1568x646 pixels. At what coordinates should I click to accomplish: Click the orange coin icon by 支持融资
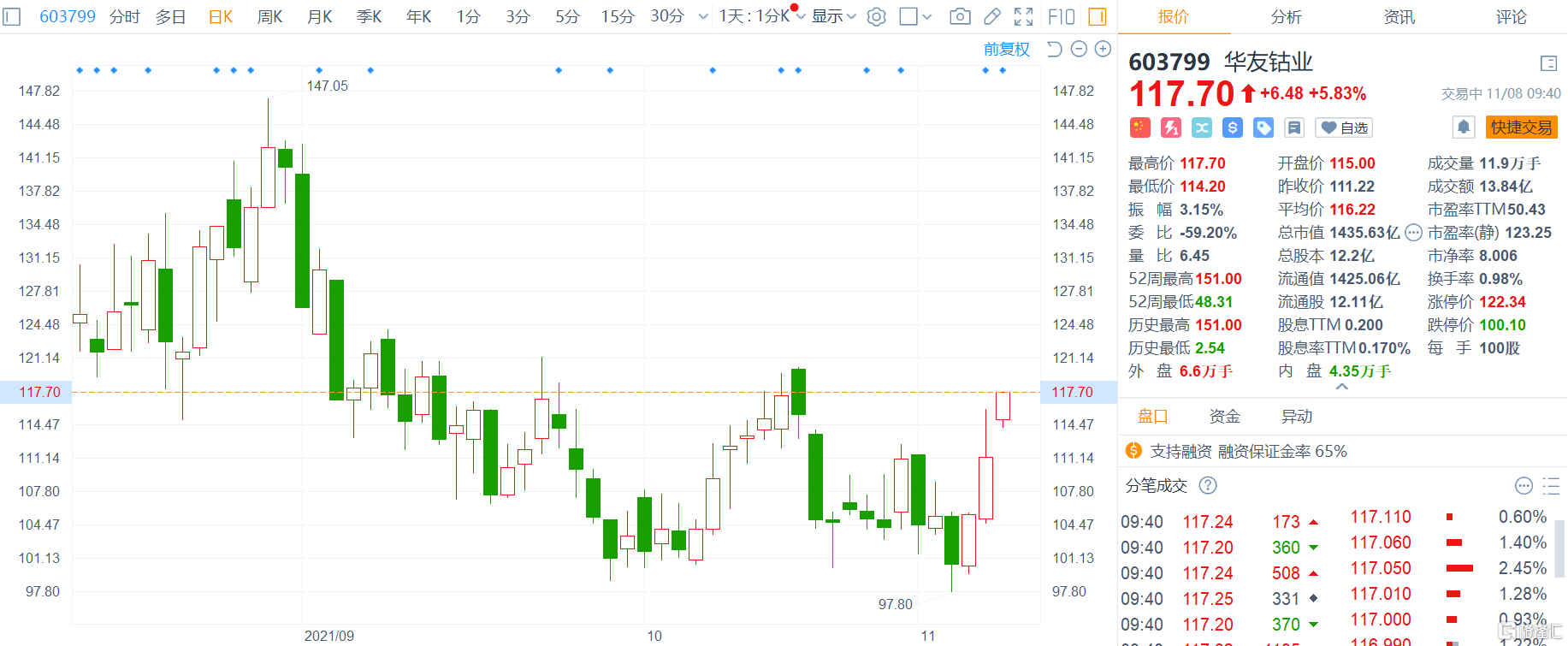click(1134, 451)
